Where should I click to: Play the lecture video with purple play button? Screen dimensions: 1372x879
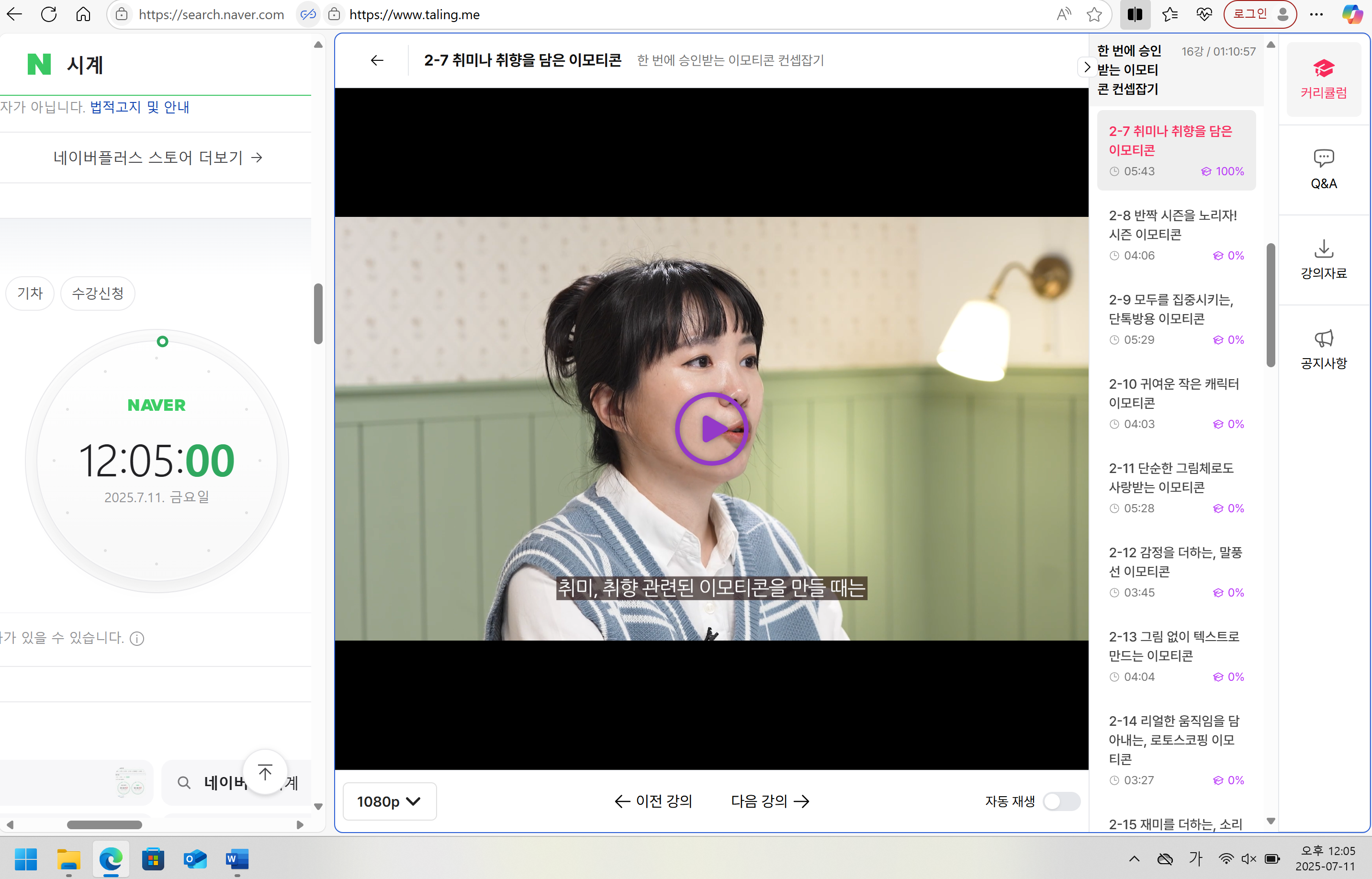(x=711, y=428)
